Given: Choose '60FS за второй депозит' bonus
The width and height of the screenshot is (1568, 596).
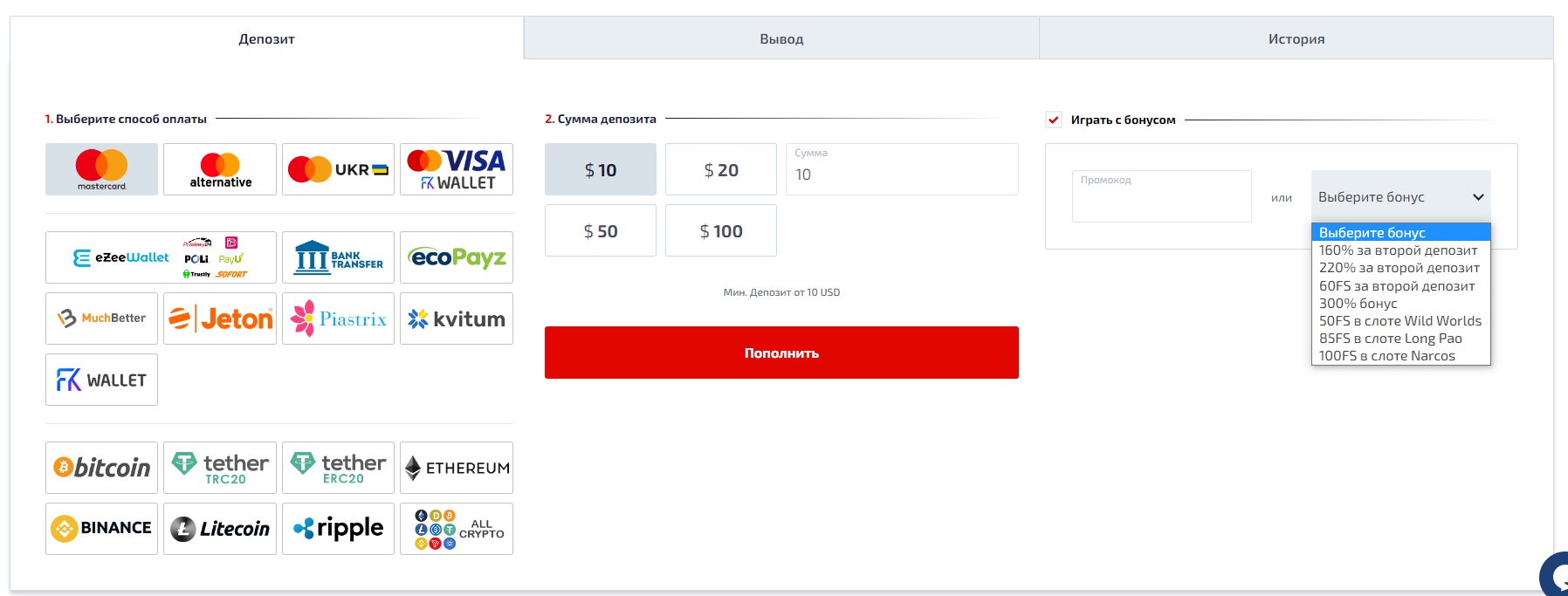Looking at the screenshot, I should [x=1400, y=286].
